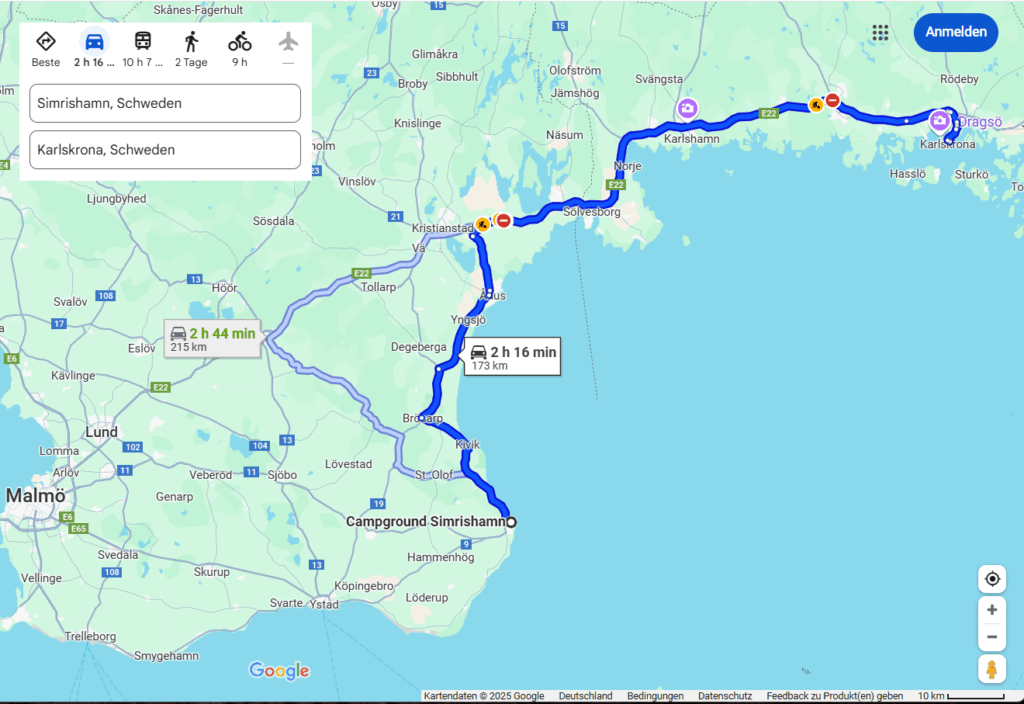The height and width of the screenshot is (704, 1024).
Task: Open the Google apps grid
Action: [880, 32]
